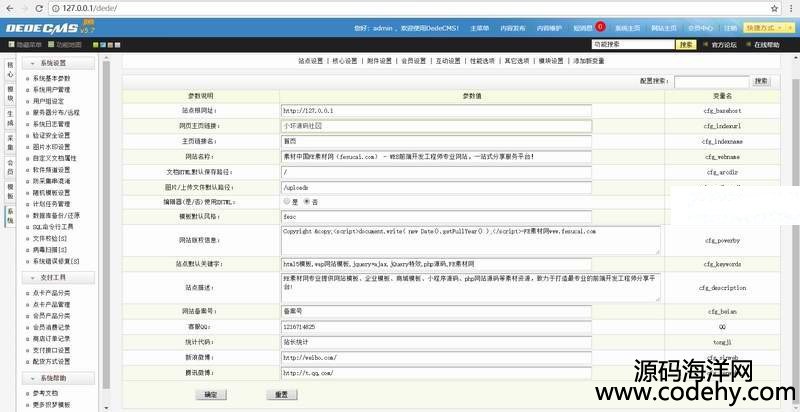
Task: Click the 搜索 button beside 配置搜索
Action: 761,81
